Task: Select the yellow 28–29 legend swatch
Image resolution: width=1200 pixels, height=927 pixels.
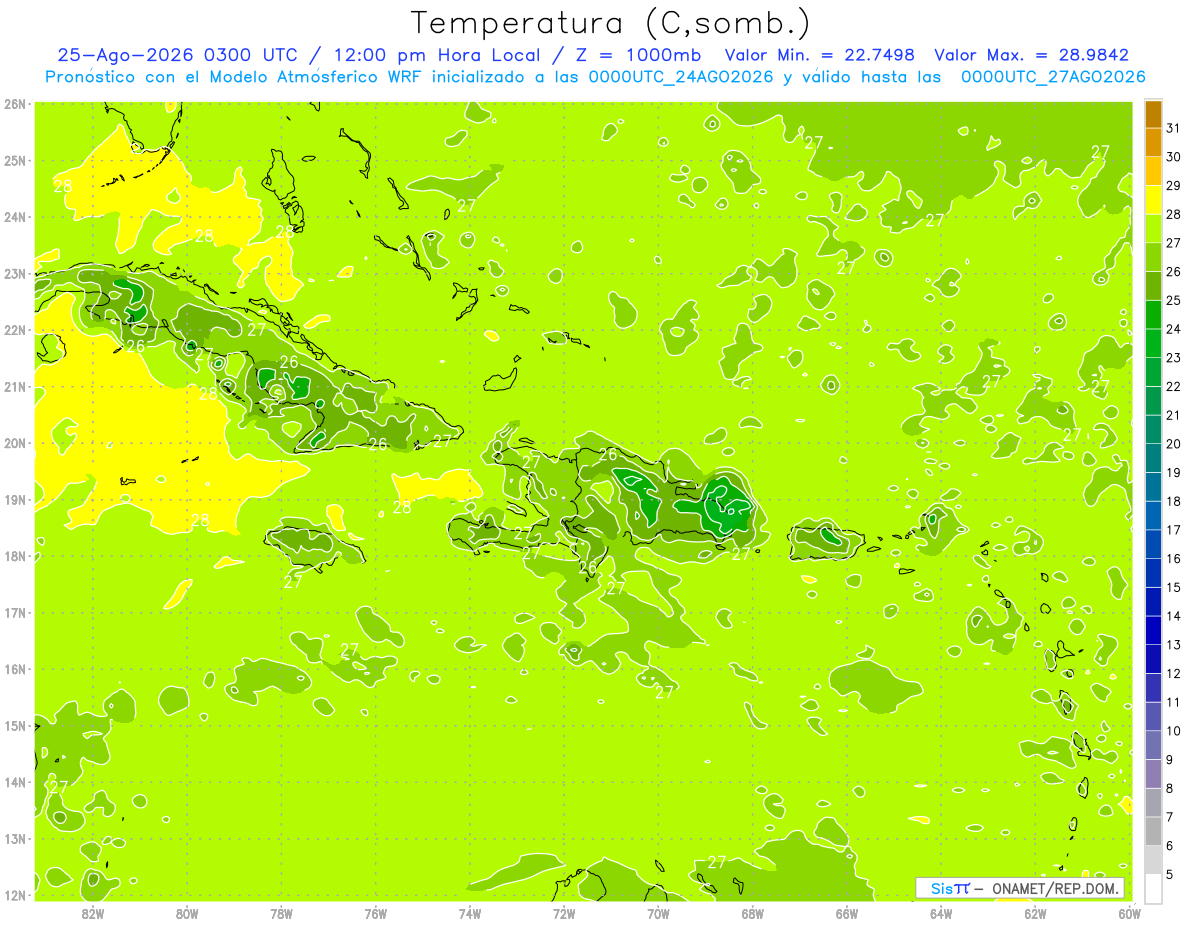Action: pyautogui.click(x=1153, y=200)
